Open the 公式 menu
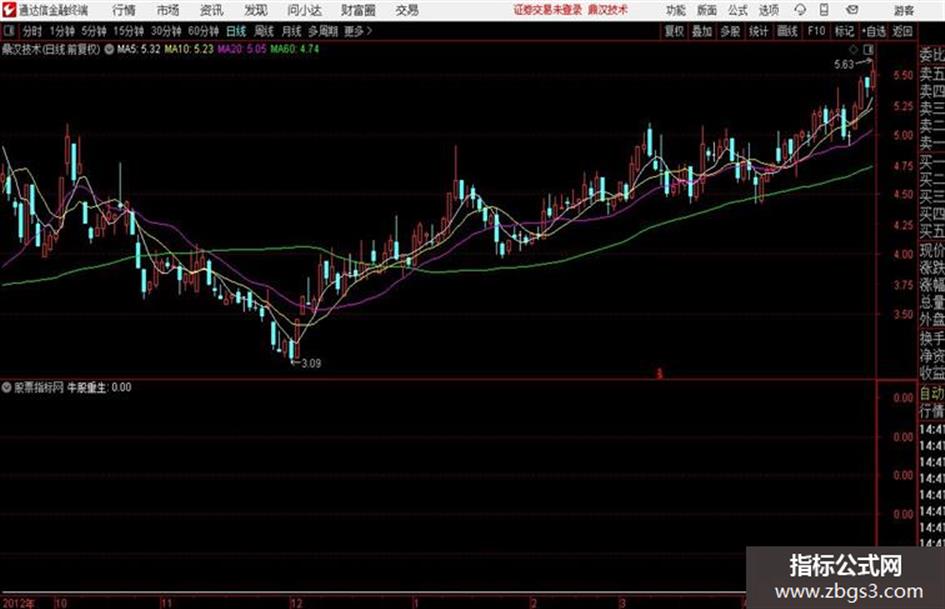This screenshot has height=609, width=945. (738, 10)
